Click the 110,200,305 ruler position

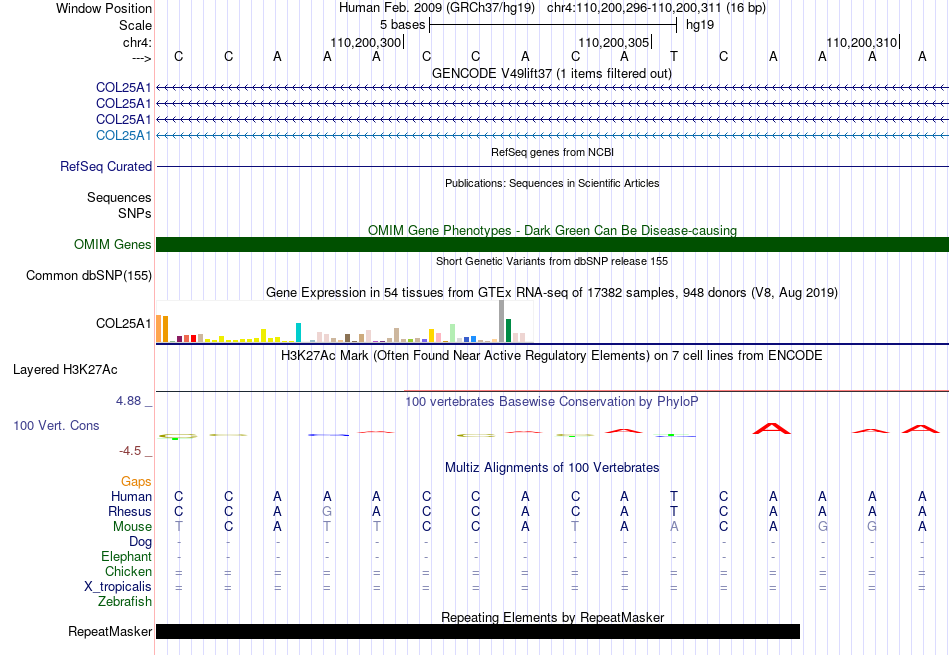coord(614,42)
